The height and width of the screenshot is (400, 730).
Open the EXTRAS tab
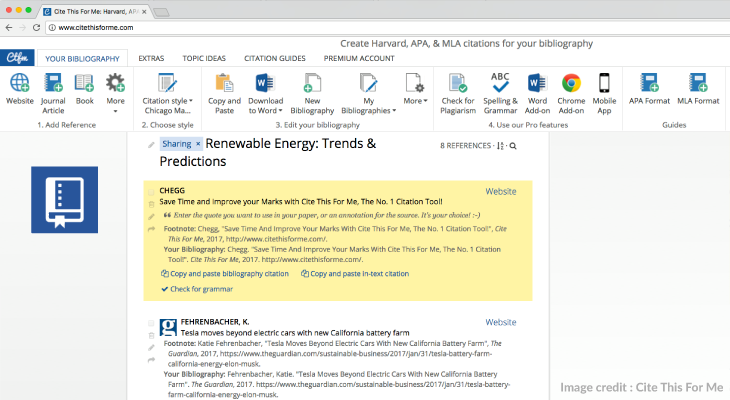coord(151,58)
